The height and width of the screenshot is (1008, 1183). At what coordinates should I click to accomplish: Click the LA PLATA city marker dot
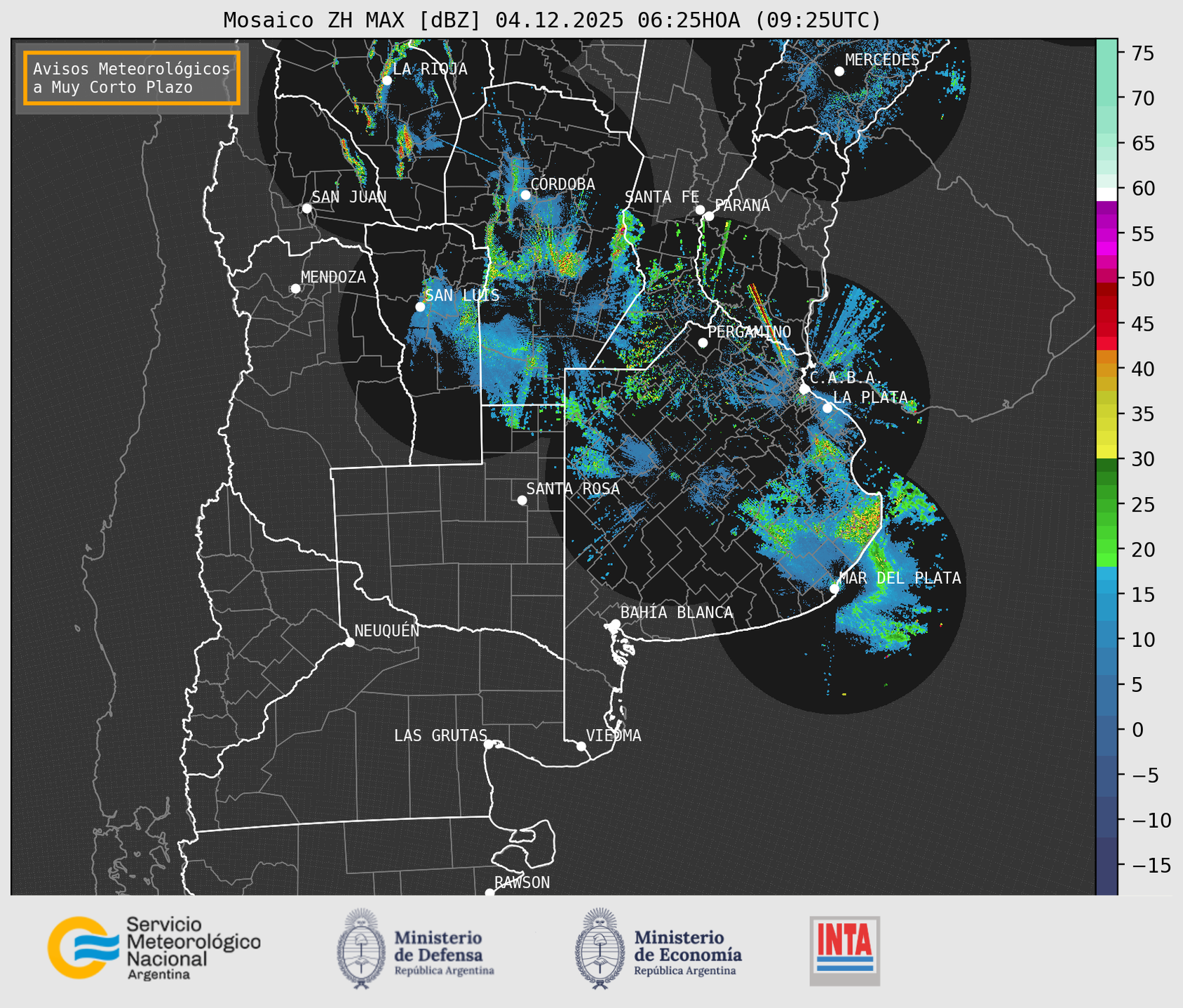[x=827, y=408]
